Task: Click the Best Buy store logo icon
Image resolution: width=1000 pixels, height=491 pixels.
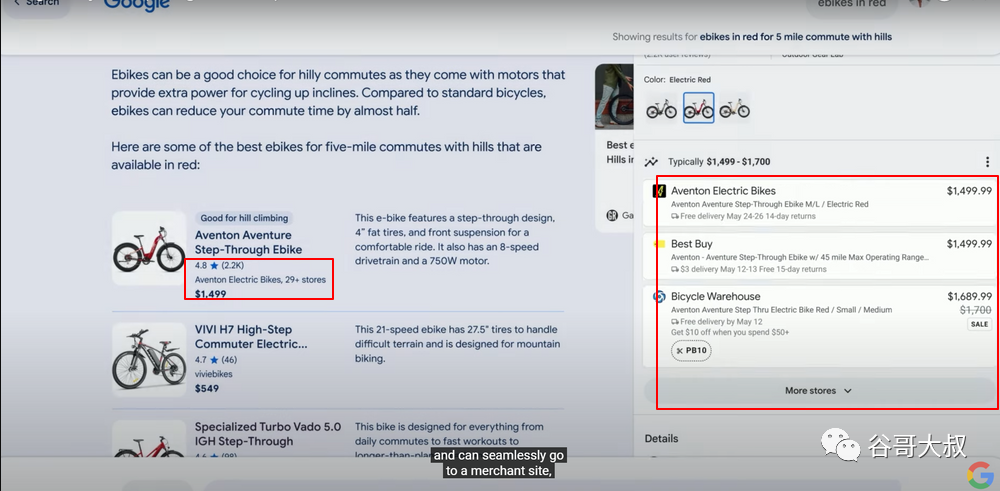Action: 659,244
